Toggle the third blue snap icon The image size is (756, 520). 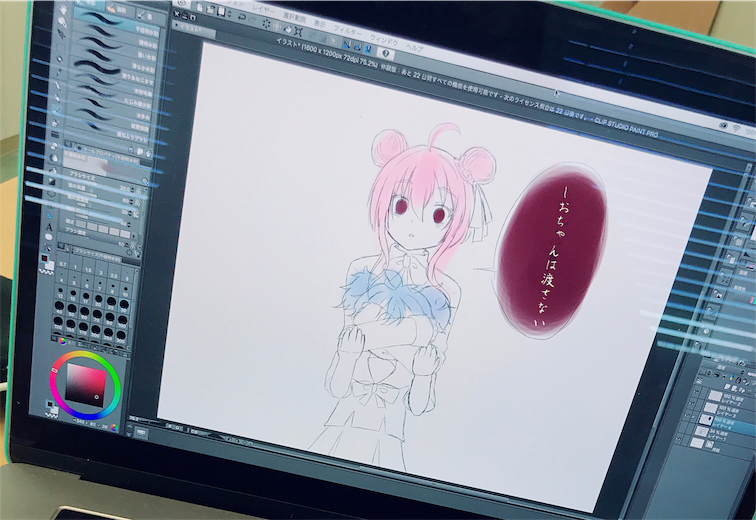pyautogui.click(x=368, y=49)
